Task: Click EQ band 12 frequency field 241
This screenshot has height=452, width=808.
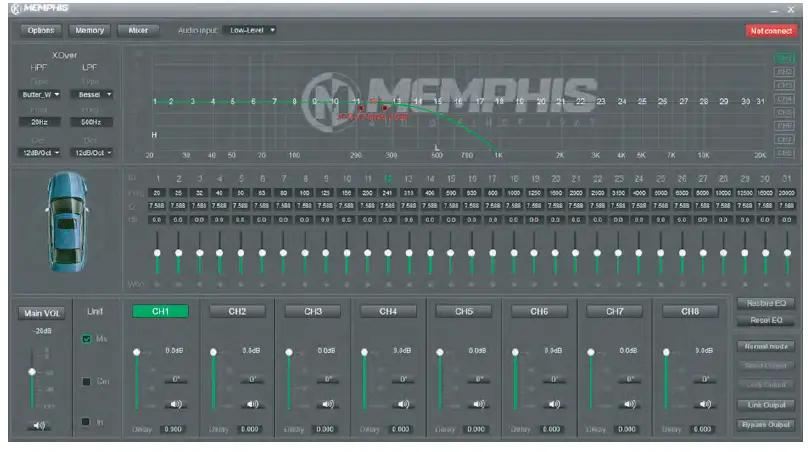Action: (388, 193)
